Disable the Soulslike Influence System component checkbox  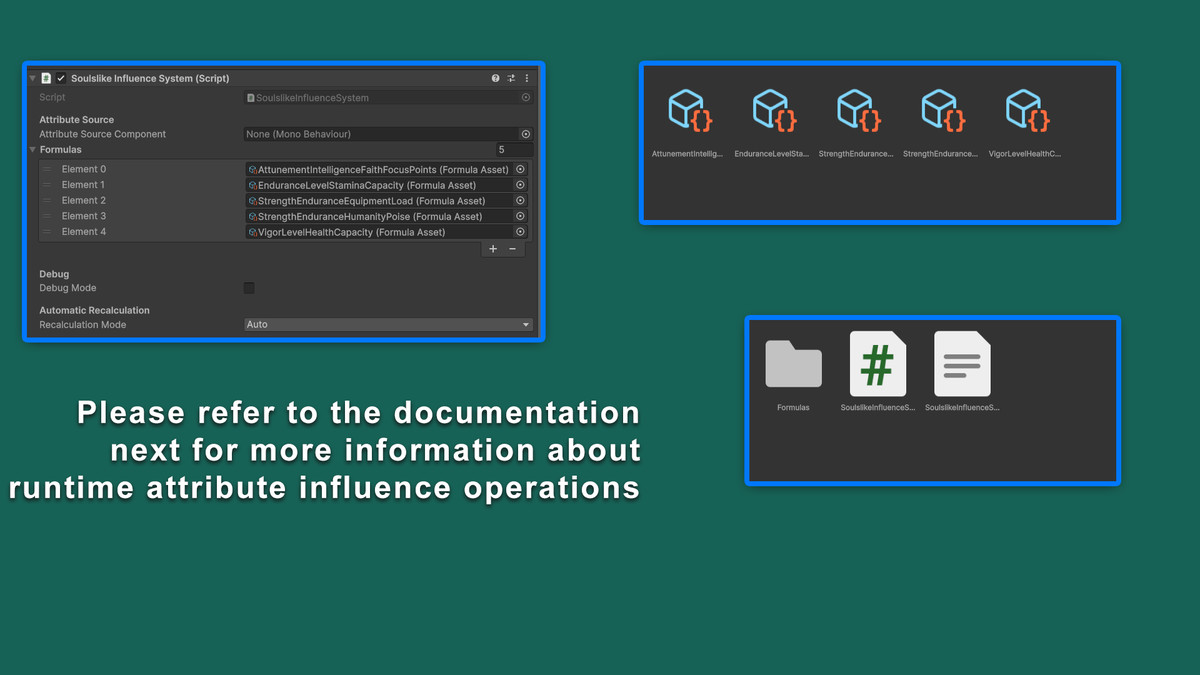pyautogui.click(x=61, y=78)
